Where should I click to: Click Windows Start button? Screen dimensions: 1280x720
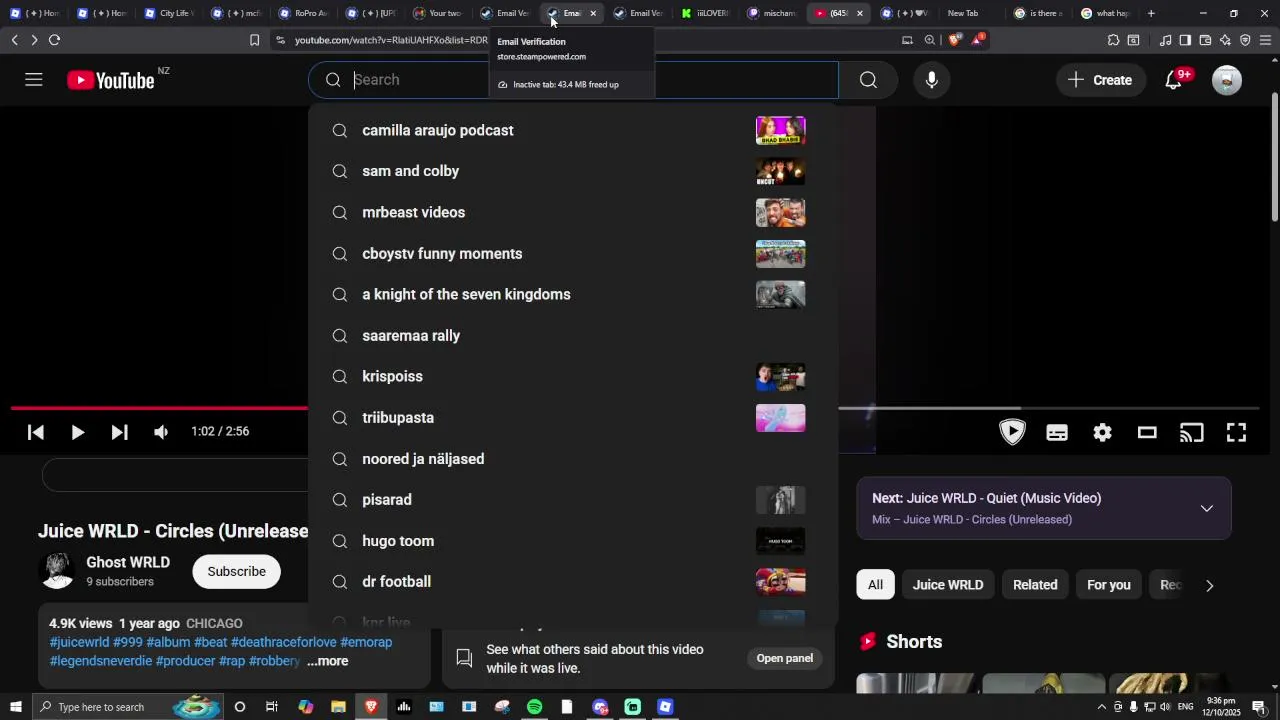point(15,707)
